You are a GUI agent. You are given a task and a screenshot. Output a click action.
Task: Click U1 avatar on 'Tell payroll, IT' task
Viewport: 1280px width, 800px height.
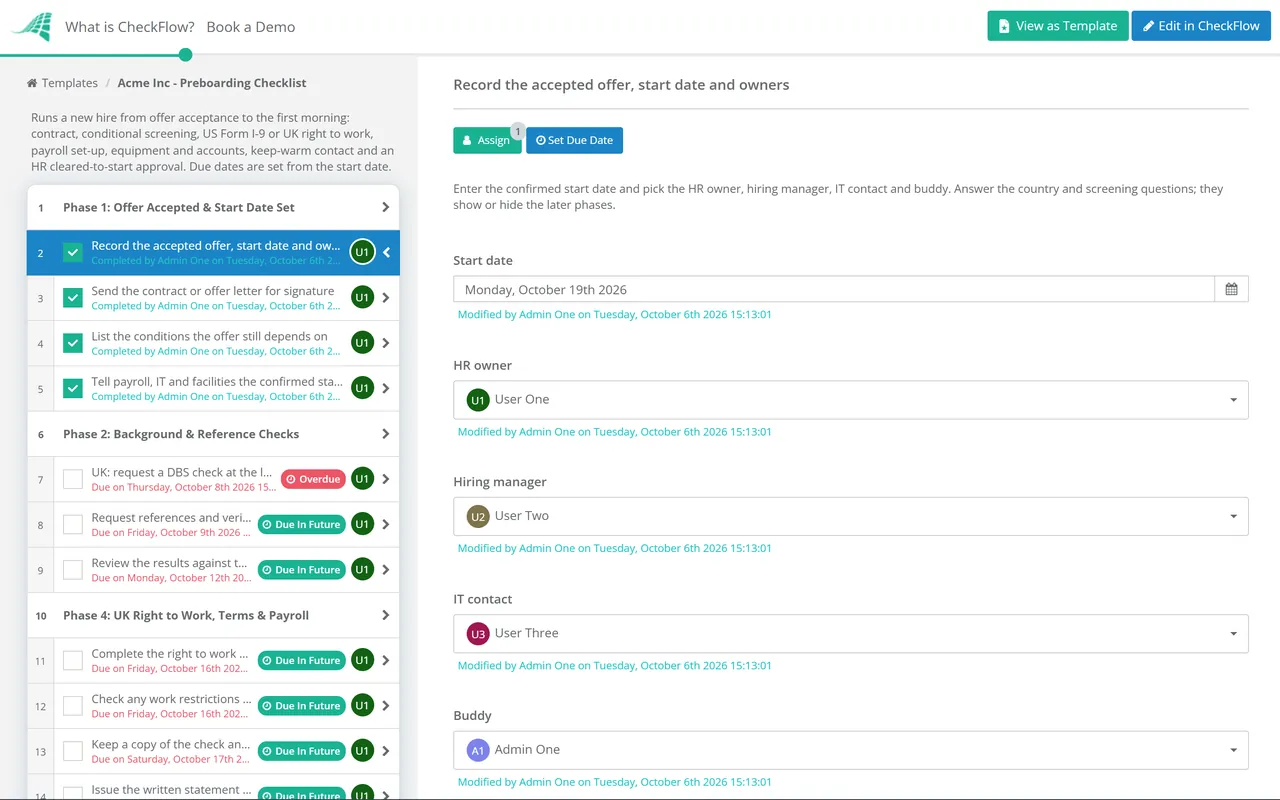362,388
